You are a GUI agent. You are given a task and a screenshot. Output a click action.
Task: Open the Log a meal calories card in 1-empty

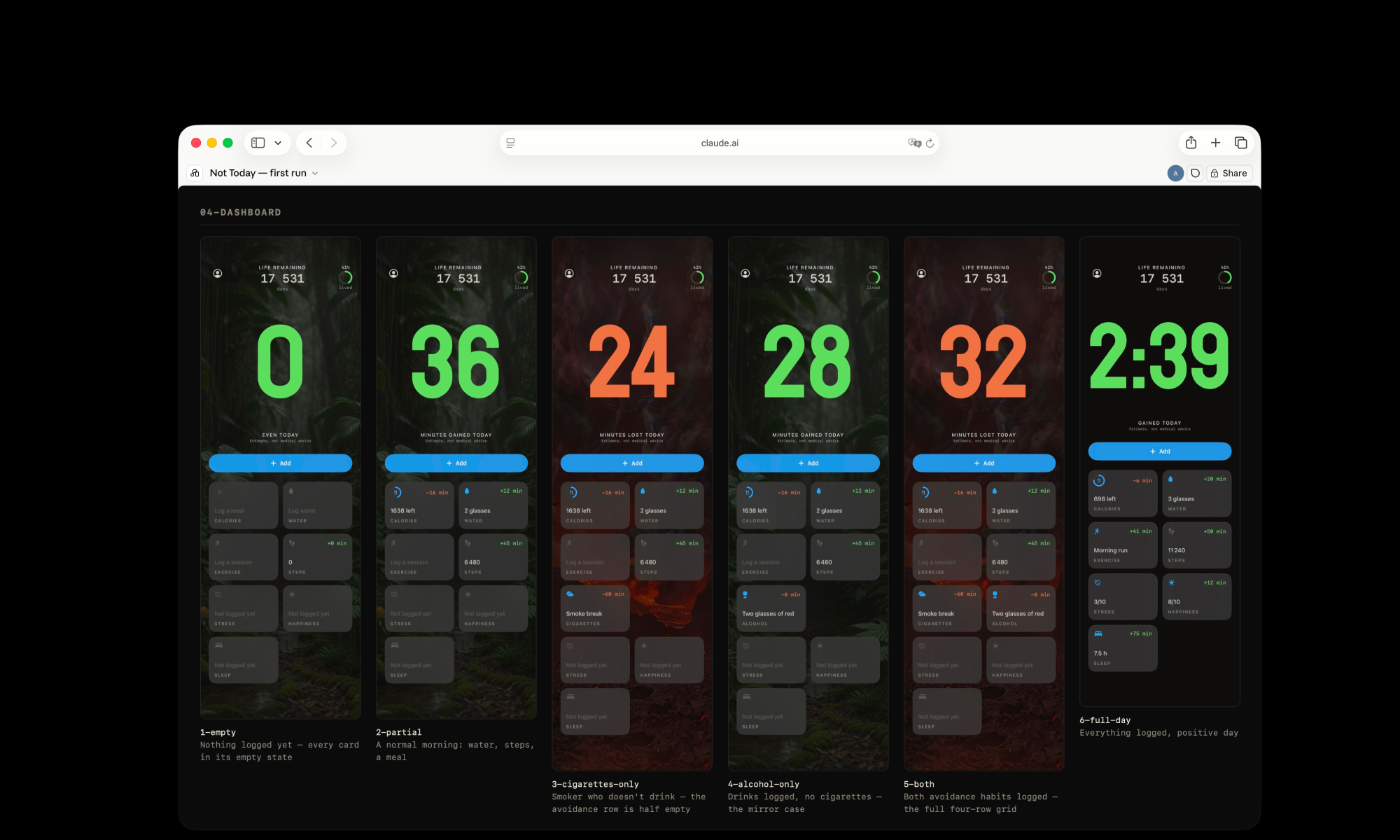tap(243, 505)
